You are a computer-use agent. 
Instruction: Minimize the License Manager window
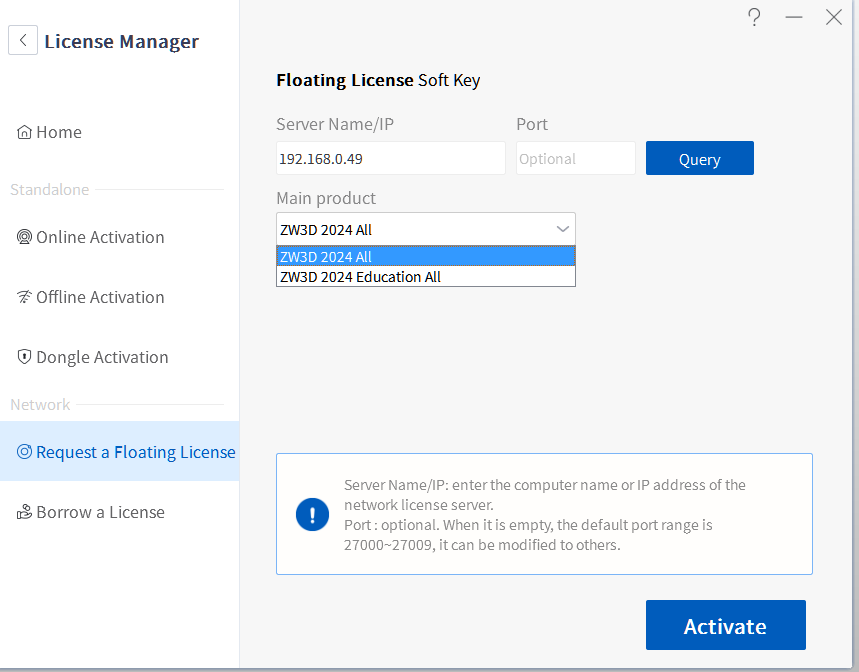pyautogui.click(x=794, y=18)
